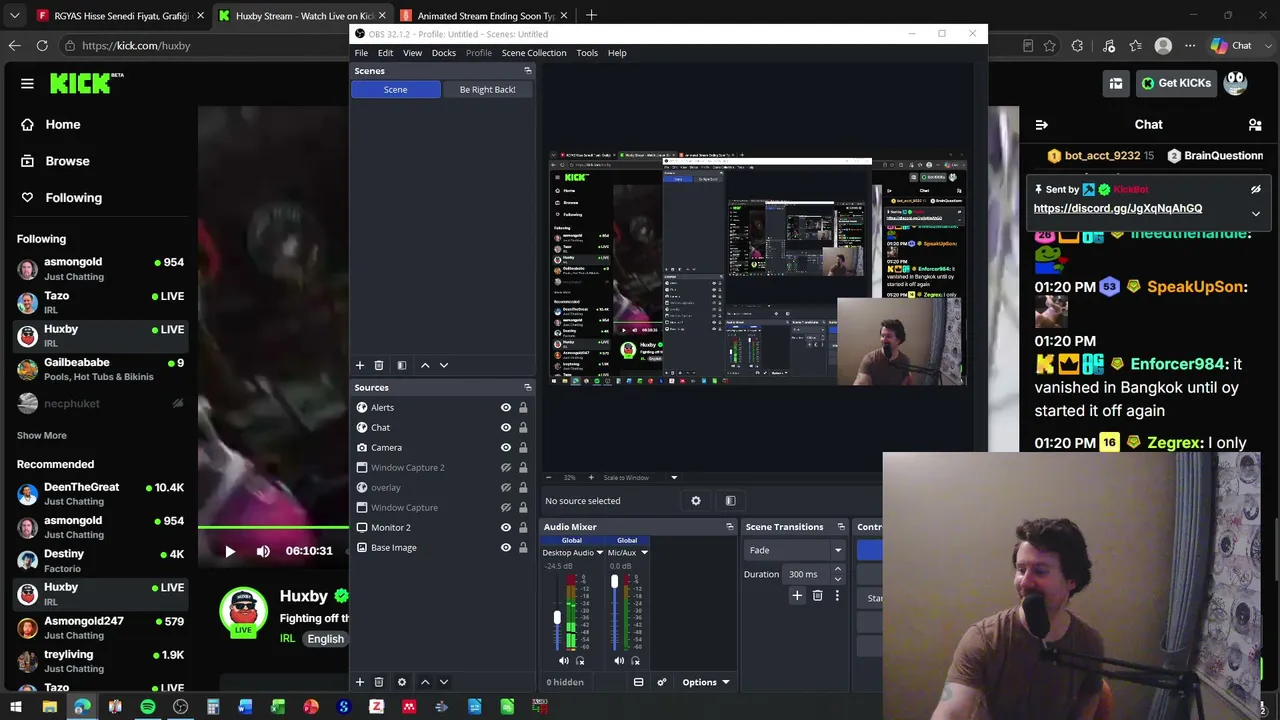
Task: Move the selected scene down
Action: [x=444, y=365]
